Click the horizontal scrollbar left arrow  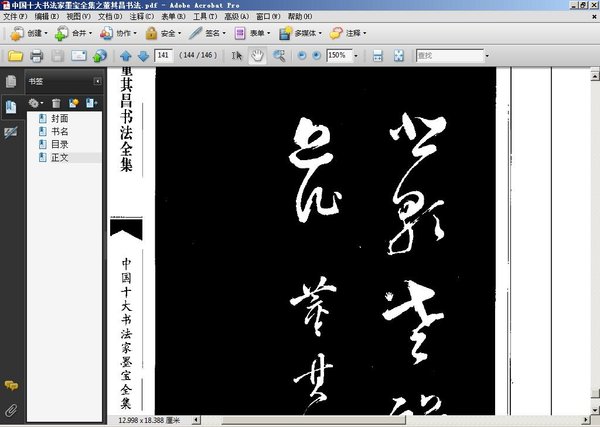(x=196, y=420)
